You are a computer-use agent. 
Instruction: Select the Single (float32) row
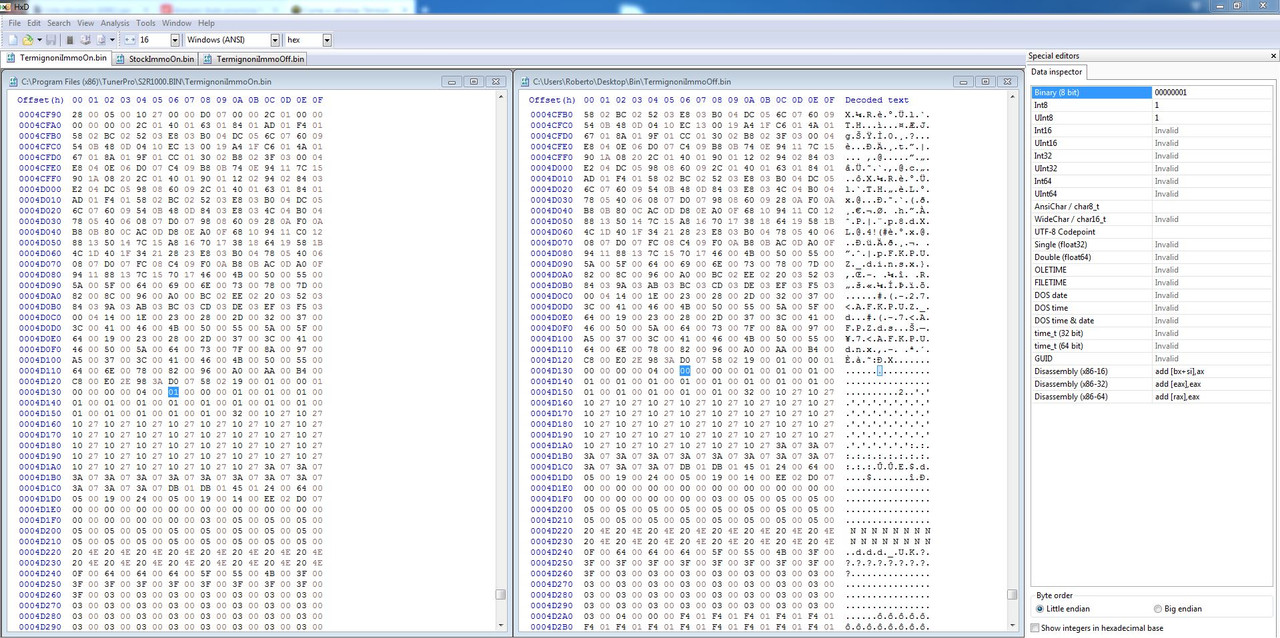click(x=1153, y=245)
